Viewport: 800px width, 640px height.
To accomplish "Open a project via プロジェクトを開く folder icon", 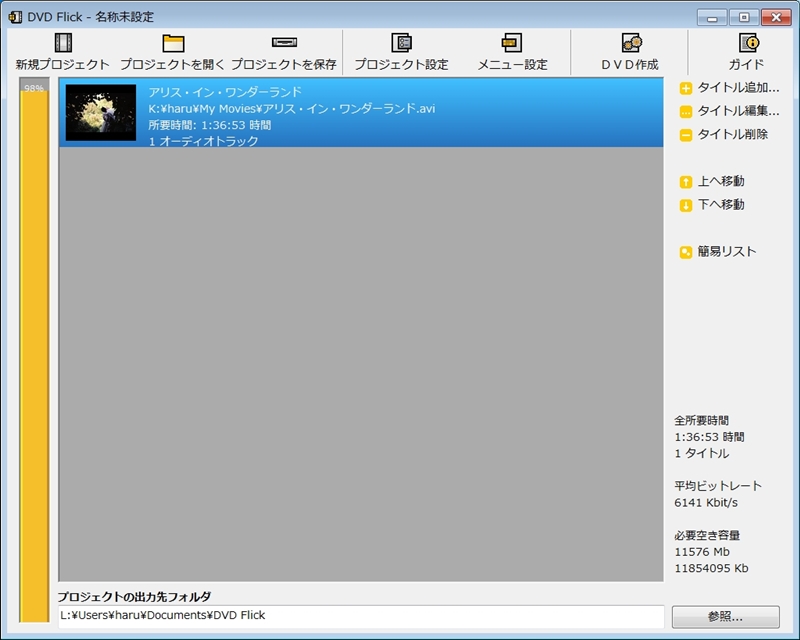I will click(173, 43).
